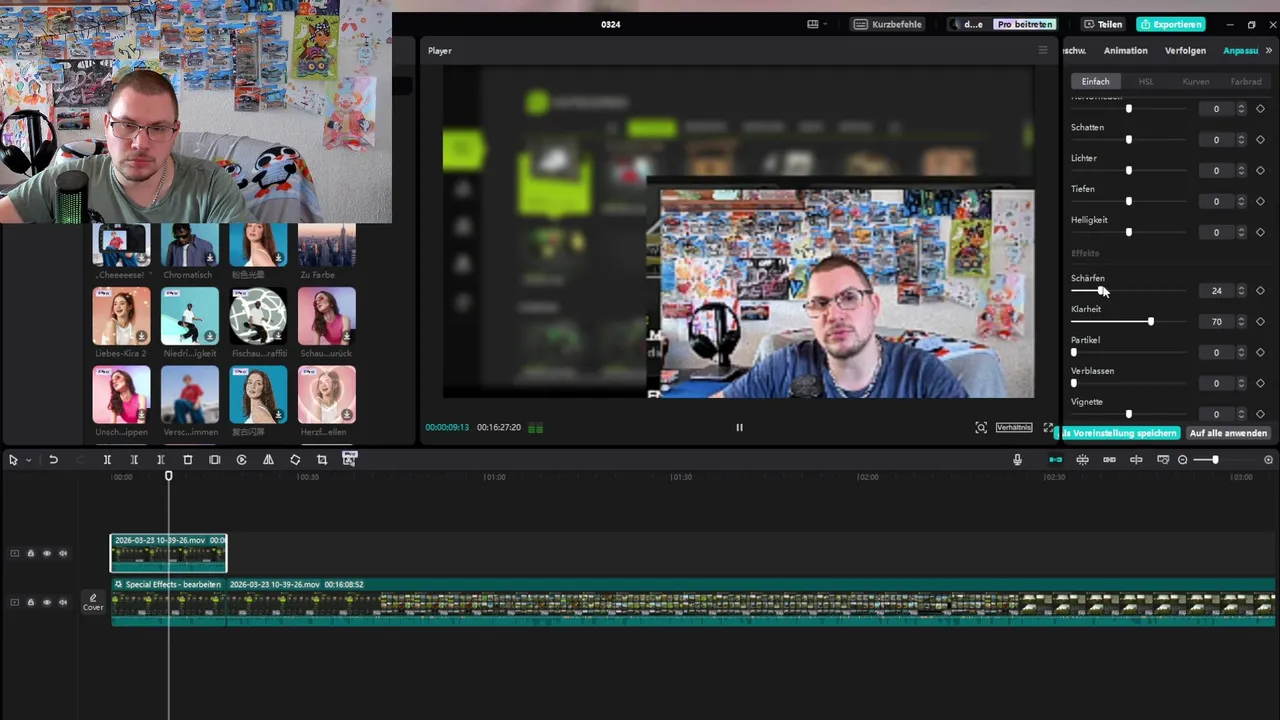
Task: Select the split clip tool
Action: click(107, 460)
